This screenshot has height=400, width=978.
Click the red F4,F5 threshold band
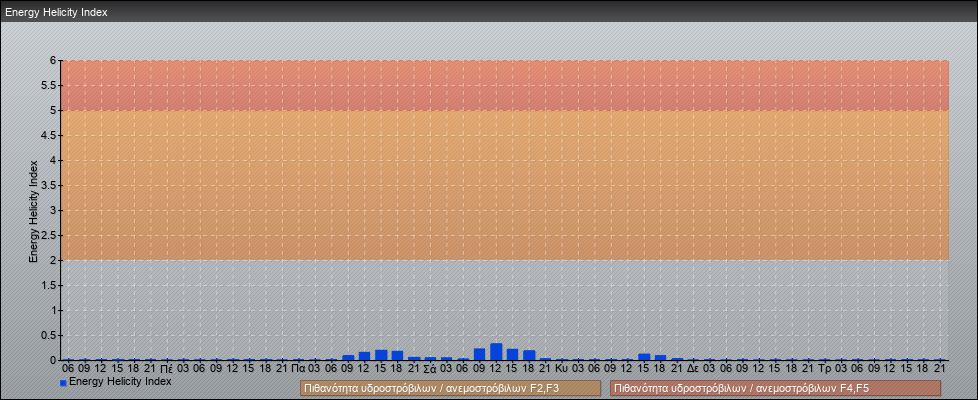coord(504,85)
